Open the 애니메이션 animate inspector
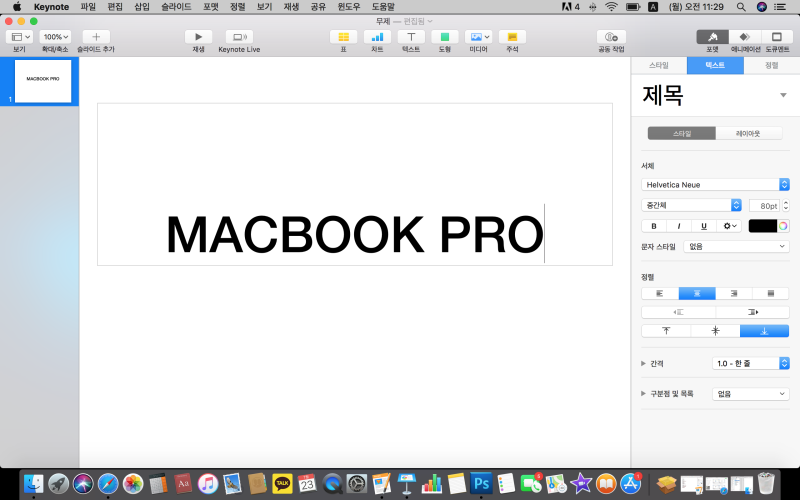The image size is (800, 500). coord(745,37)
